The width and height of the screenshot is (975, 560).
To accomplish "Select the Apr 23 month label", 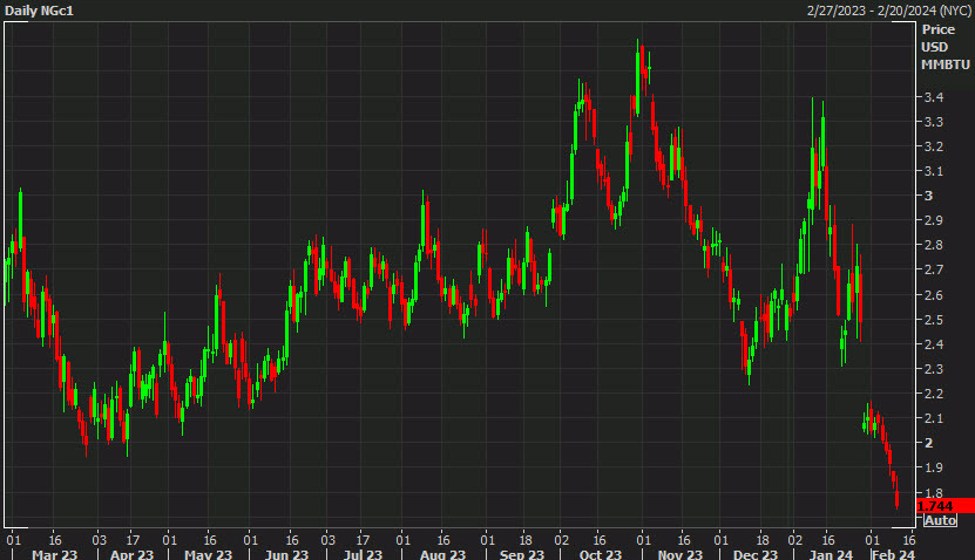I will pos(131,552).
